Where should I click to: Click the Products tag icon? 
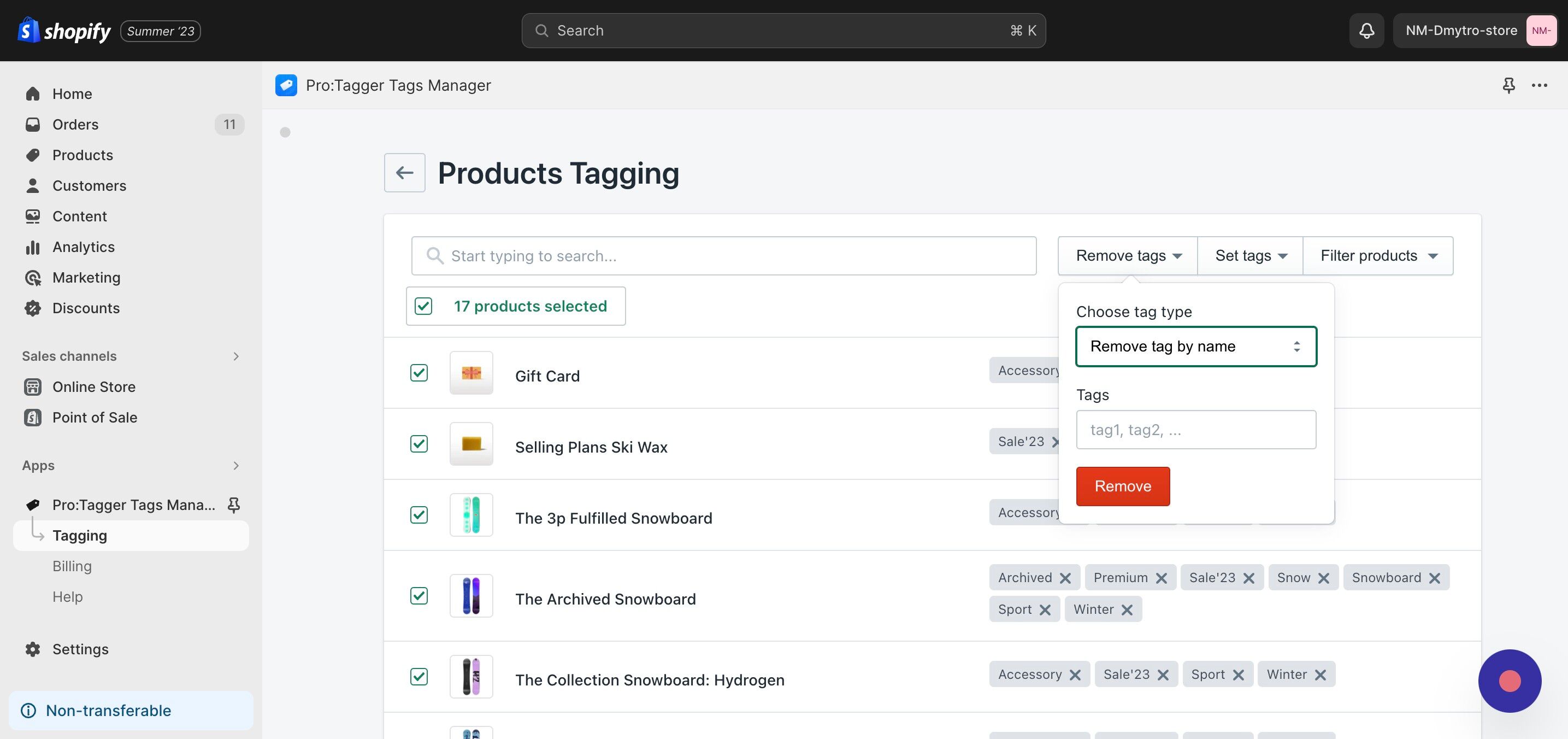click(33, 155)
